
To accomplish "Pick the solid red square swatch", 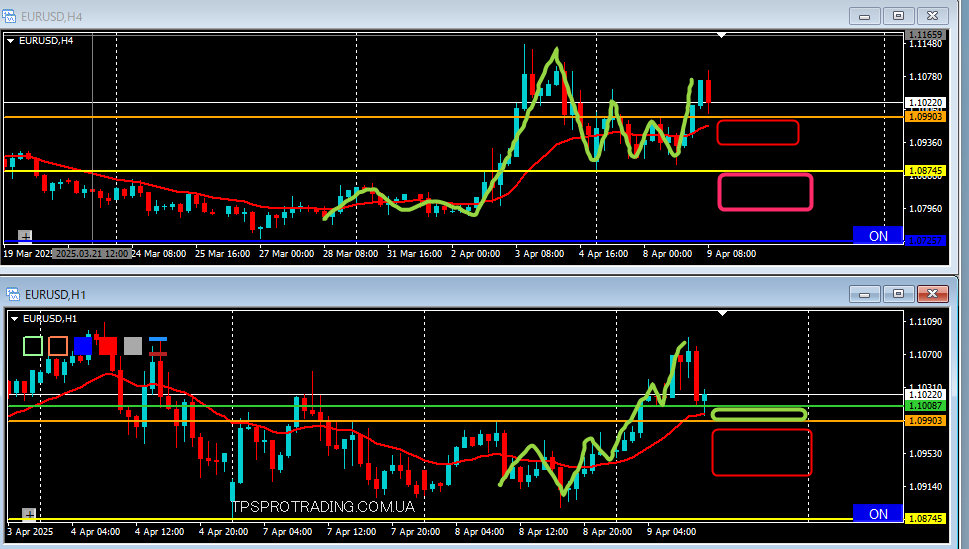I will (108, 346).
